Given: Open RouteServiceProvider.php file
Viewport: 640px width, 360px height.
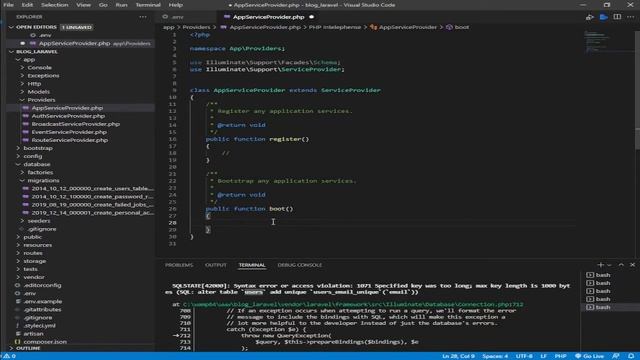Looking at the screenshot, I should point(70,140).
